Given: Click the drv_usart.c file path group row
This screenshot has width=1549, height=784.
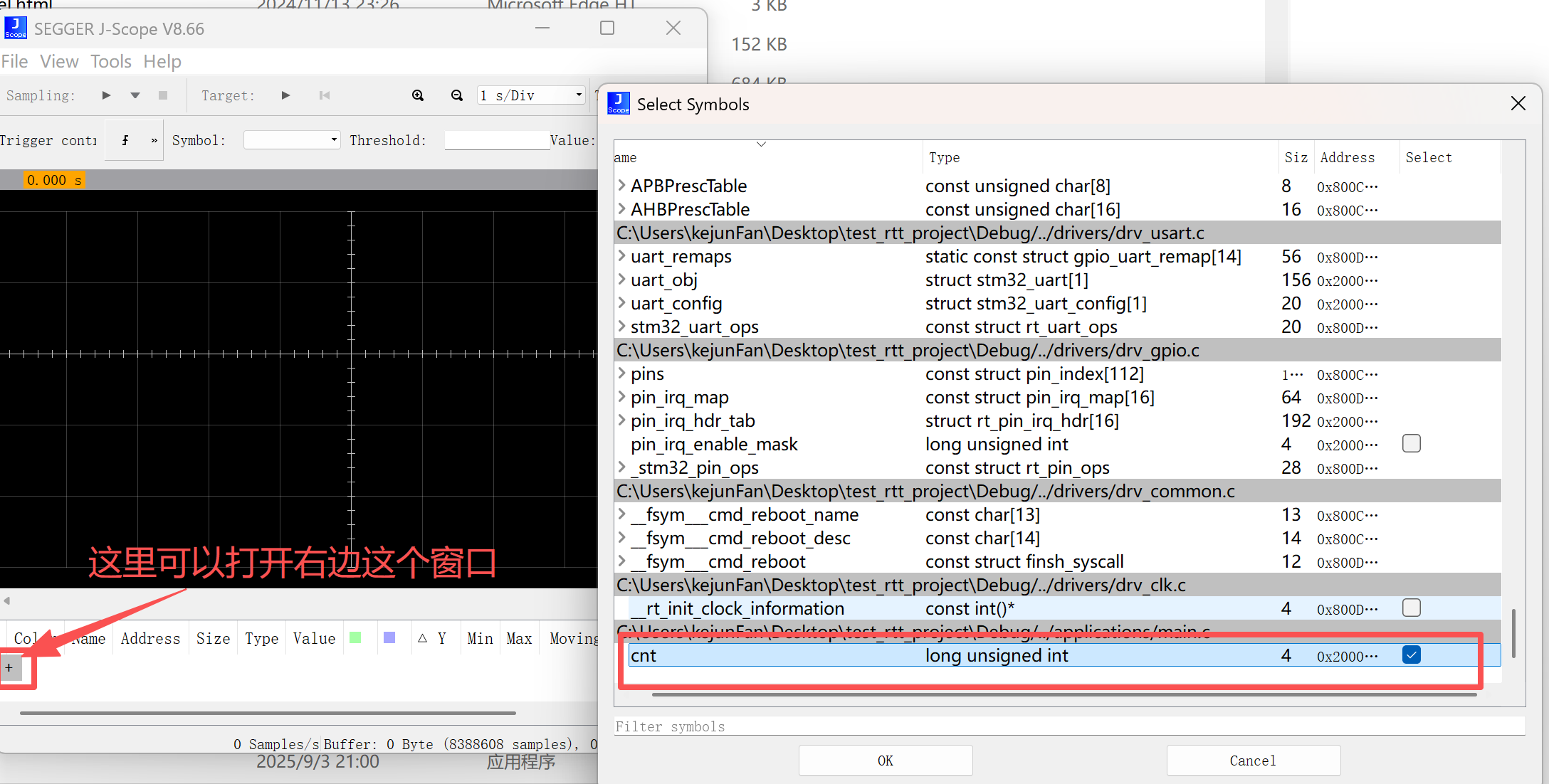Looking at the screenshot, I should (x=1058, y=233).
